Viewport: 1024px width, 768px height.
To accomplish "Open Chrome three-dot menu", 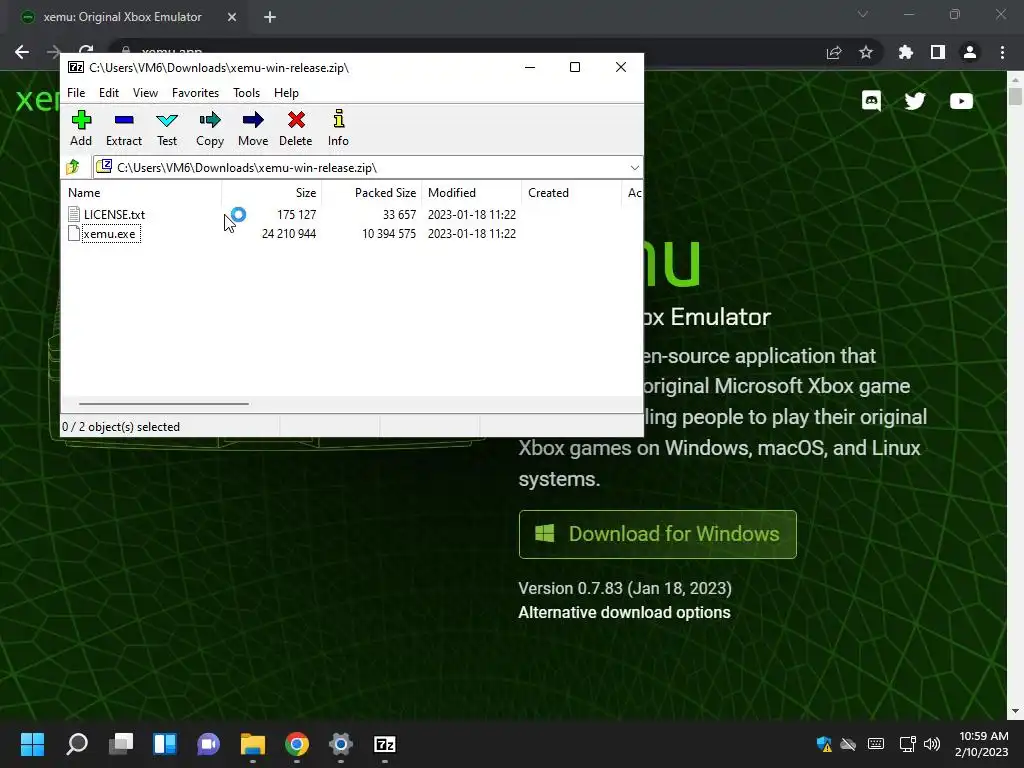I will [1002, 52].
